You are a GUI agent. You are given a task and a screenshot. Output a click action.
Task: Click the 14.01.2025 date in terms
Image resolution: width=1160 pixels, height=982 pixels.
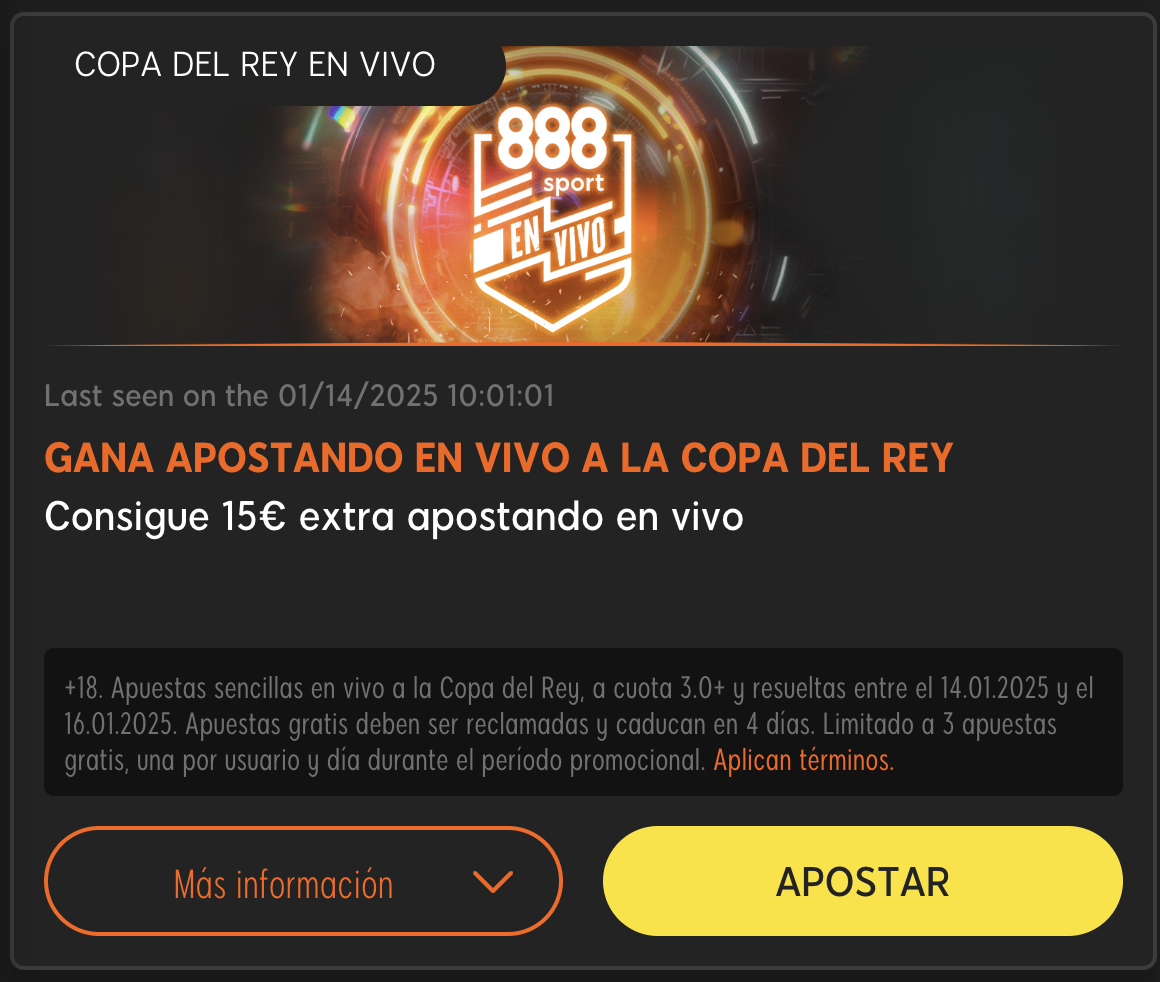[x=994, y=688]
